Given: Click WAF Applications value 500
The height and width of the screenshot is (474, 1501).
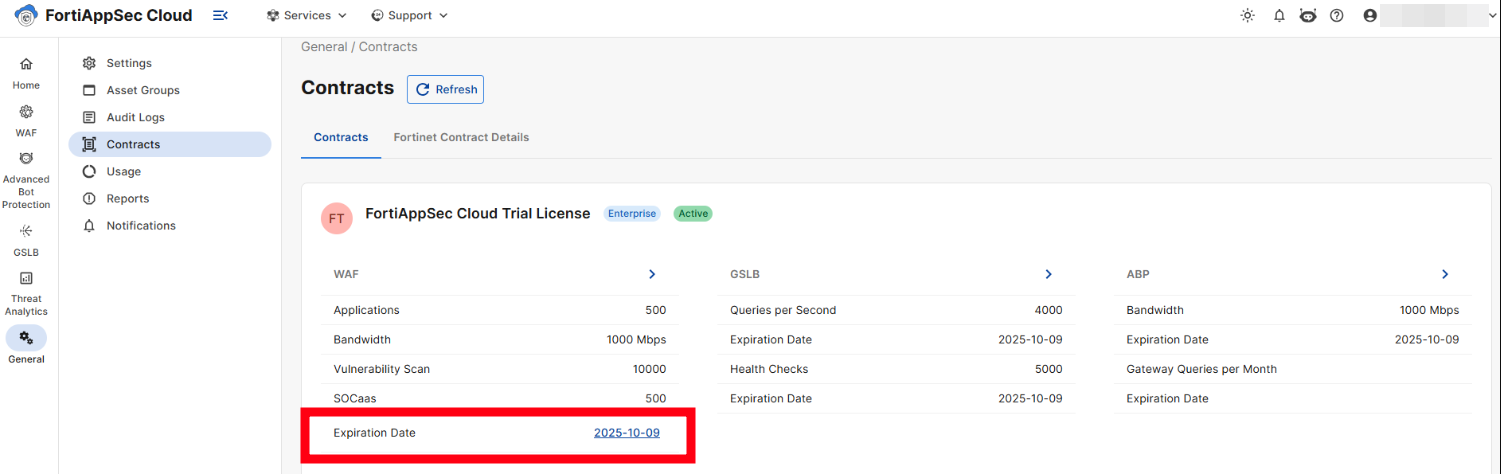Looking at the screenshot, I should 655,310.
